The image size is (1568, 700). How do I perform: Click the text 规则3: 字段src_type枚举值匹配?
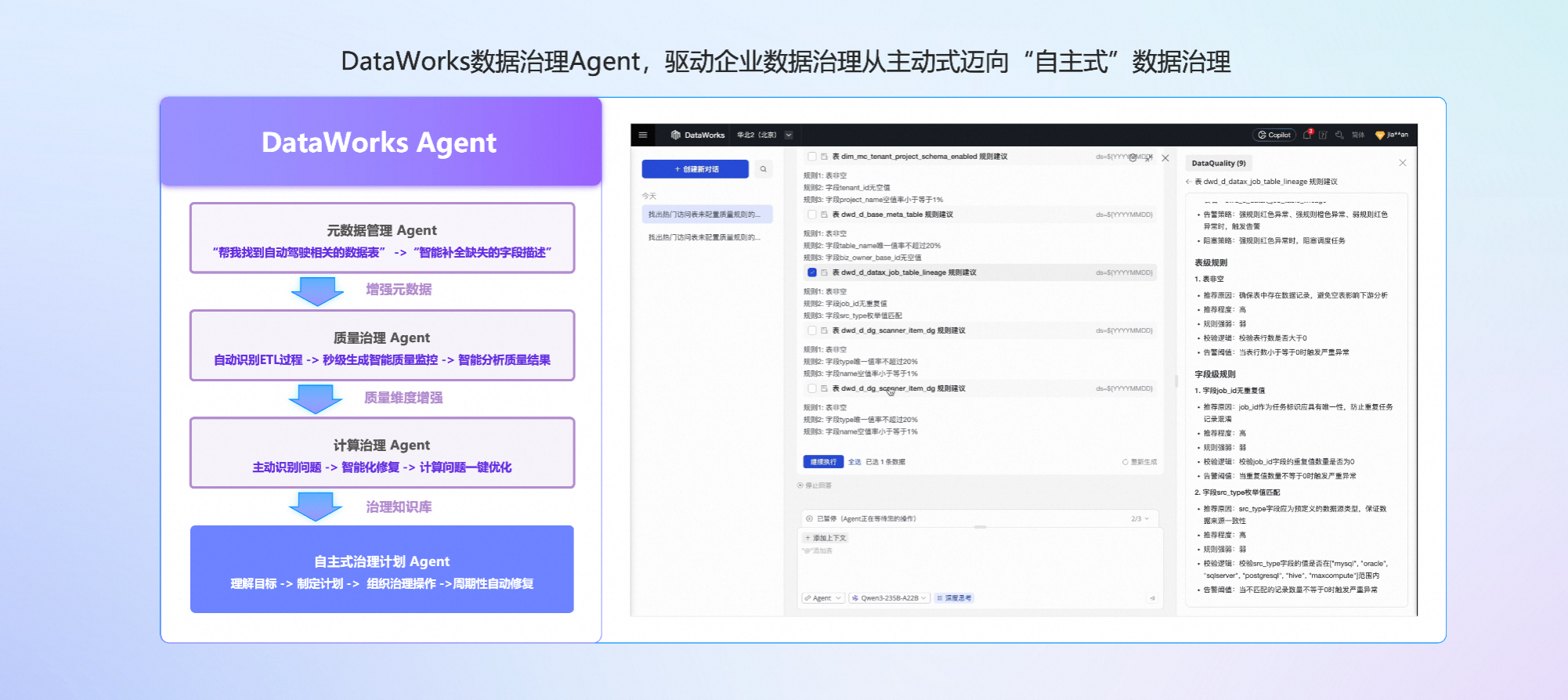(853, 316)
